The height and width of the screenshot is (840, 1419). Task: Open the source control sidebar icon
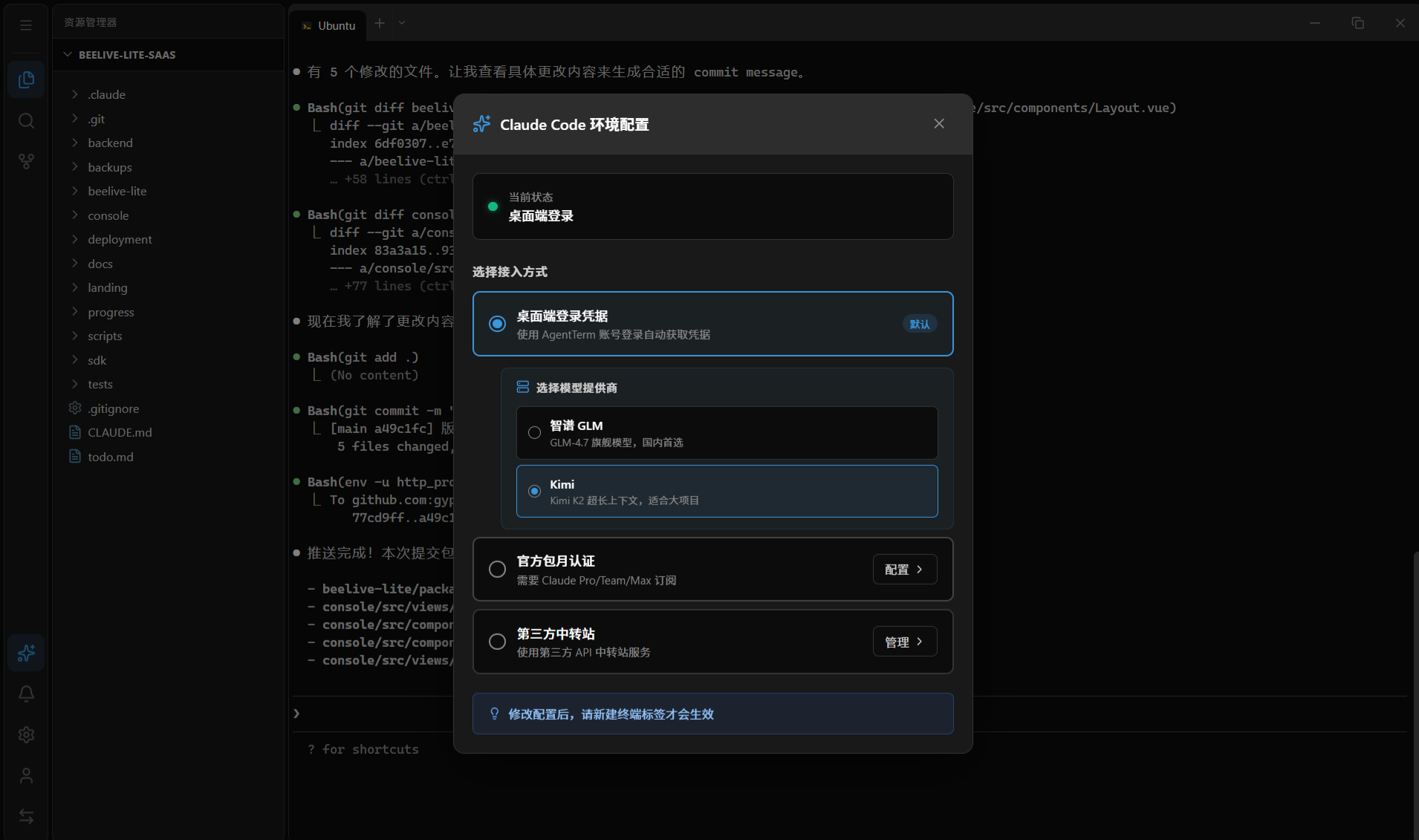[26, 161]
